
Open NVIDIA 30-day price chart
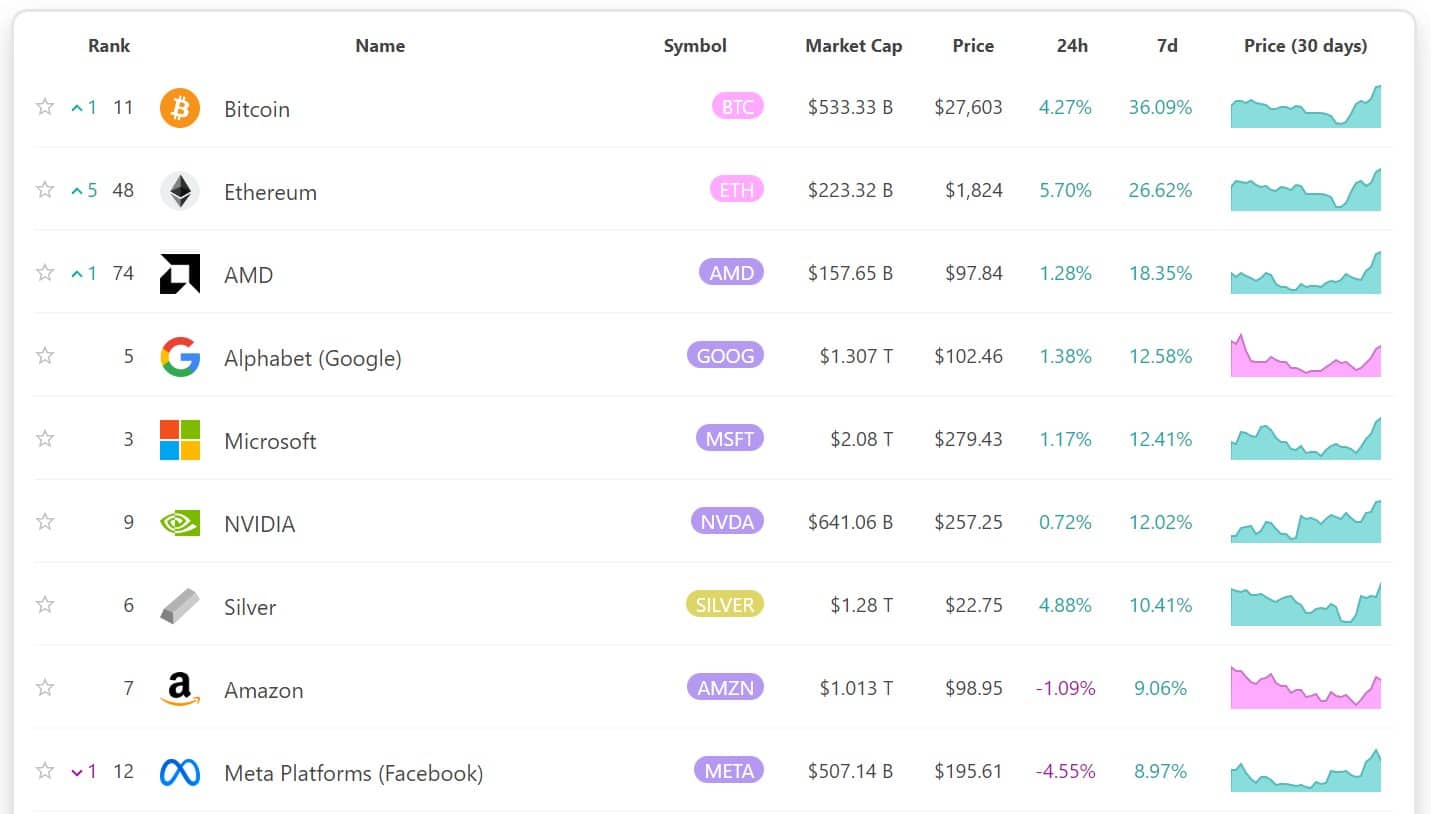(x=1306, y=522)
